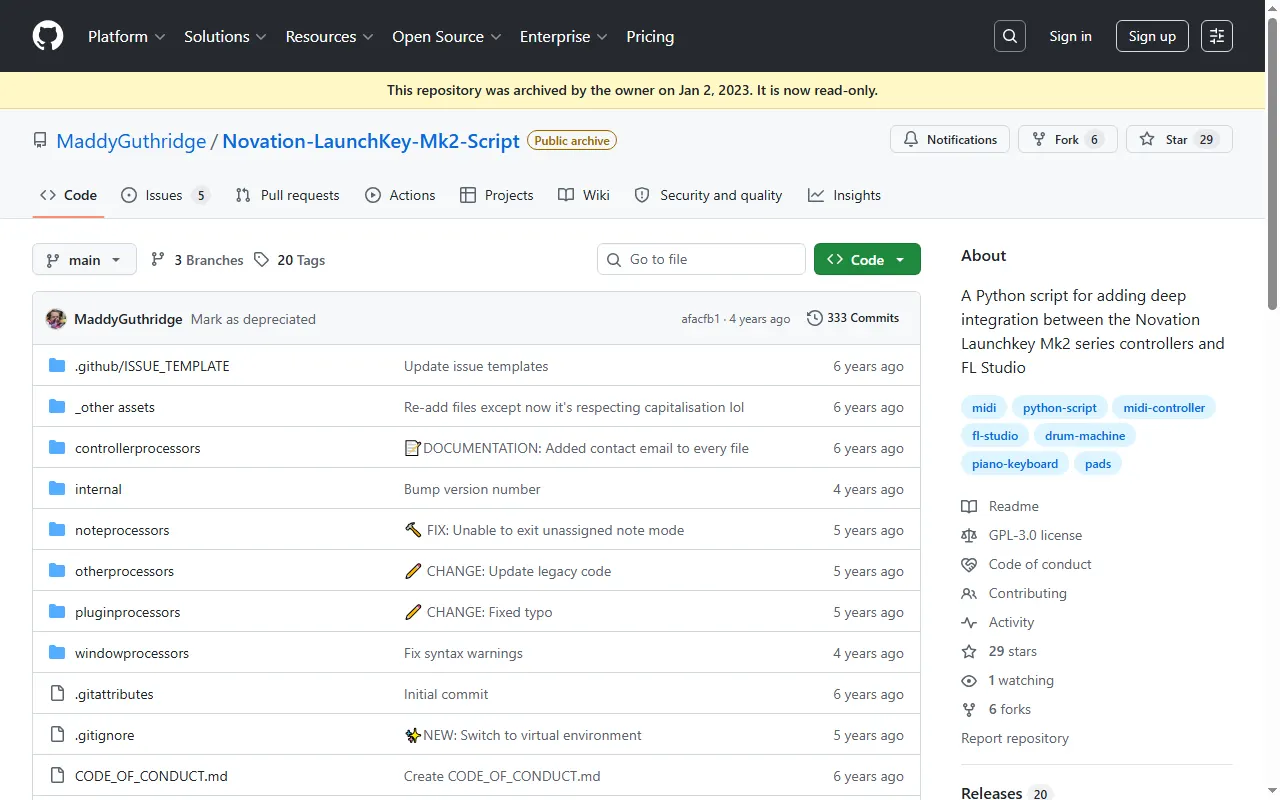View 3 Branches
Viewport: 1280px width, 800px height.
point(197,260)
